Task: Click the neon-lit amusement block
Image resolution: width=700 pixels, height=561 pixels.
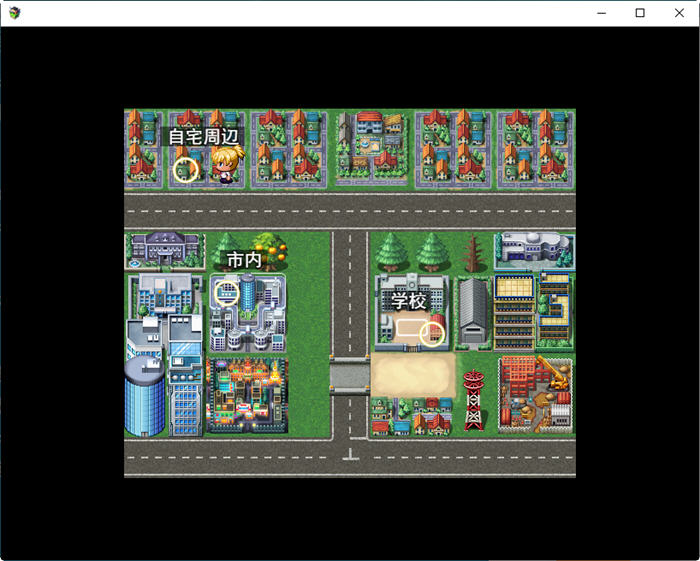Action: (x=246, y=396)
